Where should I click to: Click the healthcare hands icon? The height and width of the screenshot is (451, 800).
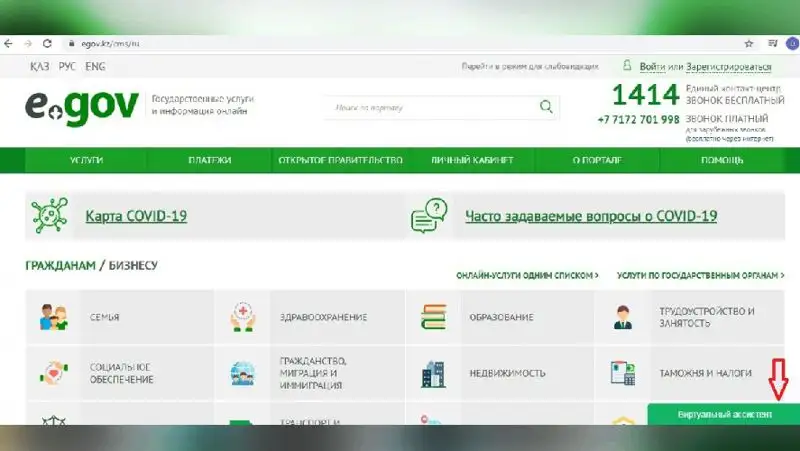(243, 317)
